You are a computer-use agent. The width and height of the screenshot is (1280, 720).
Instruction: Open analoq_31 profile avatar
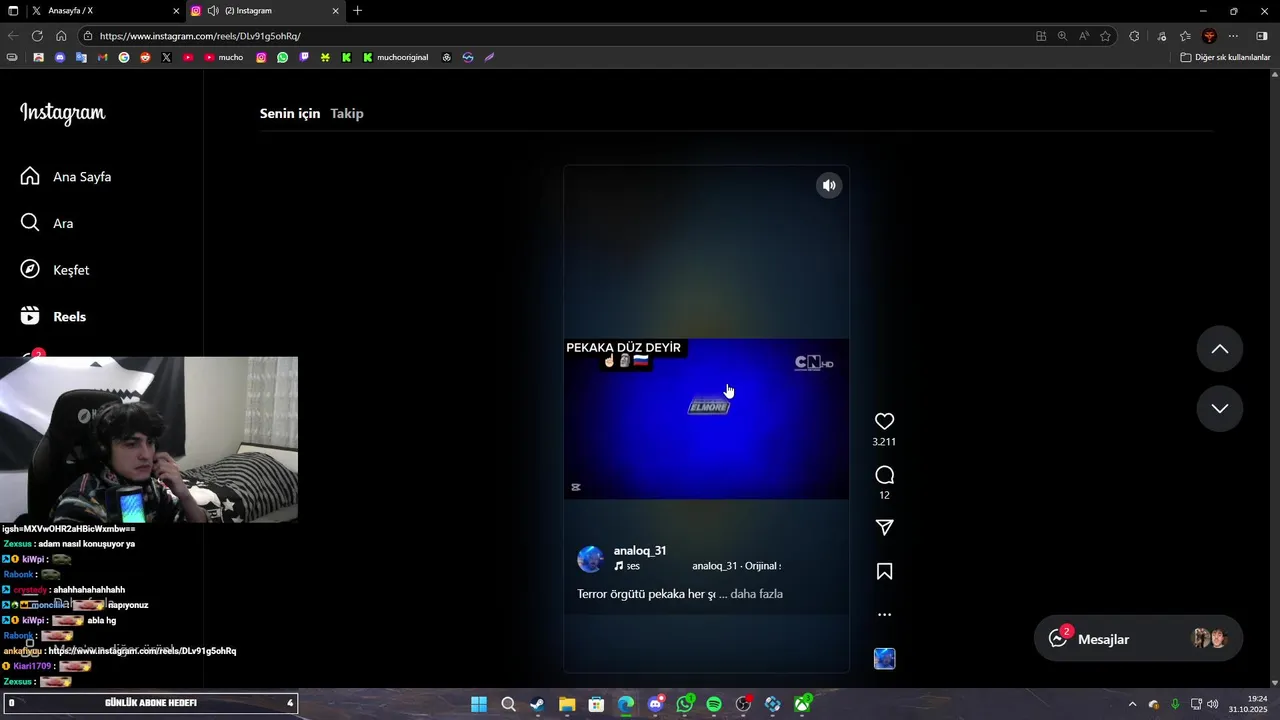pos(591,559)
